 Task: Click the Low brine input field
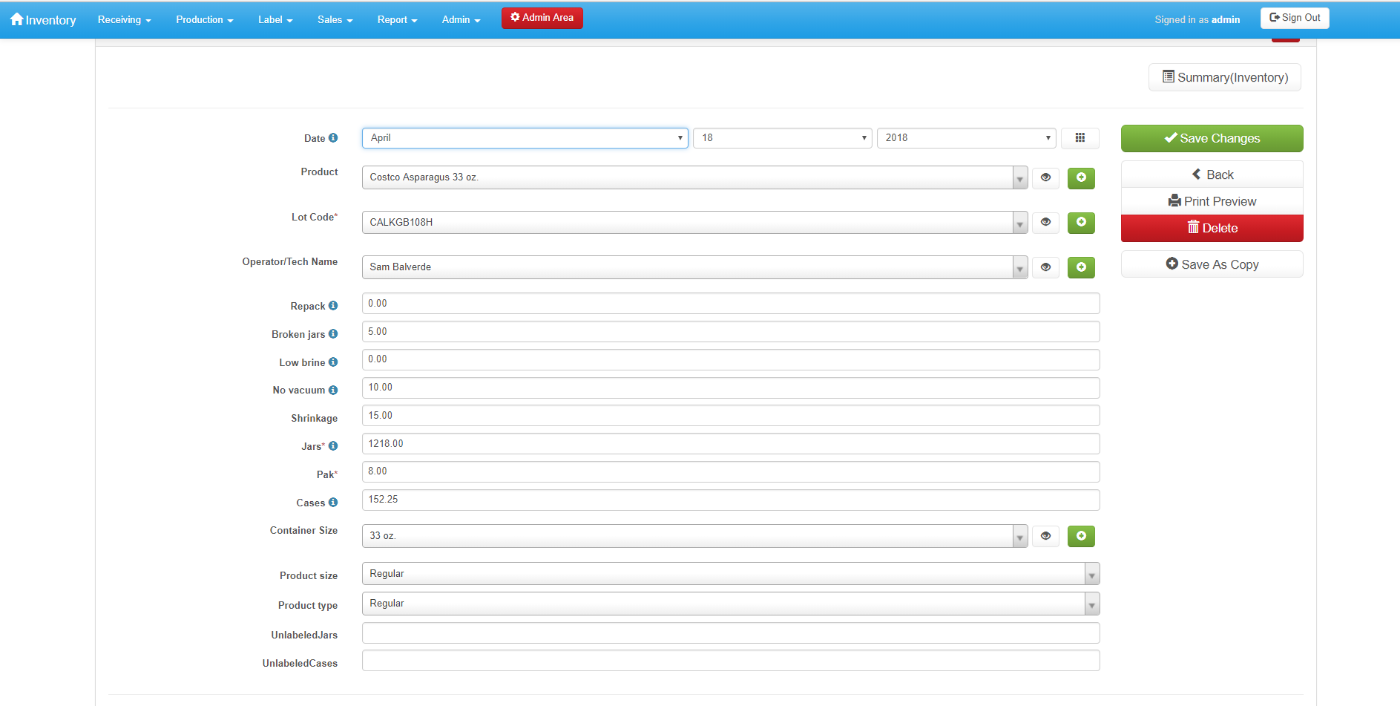click(x=731, y=359)
